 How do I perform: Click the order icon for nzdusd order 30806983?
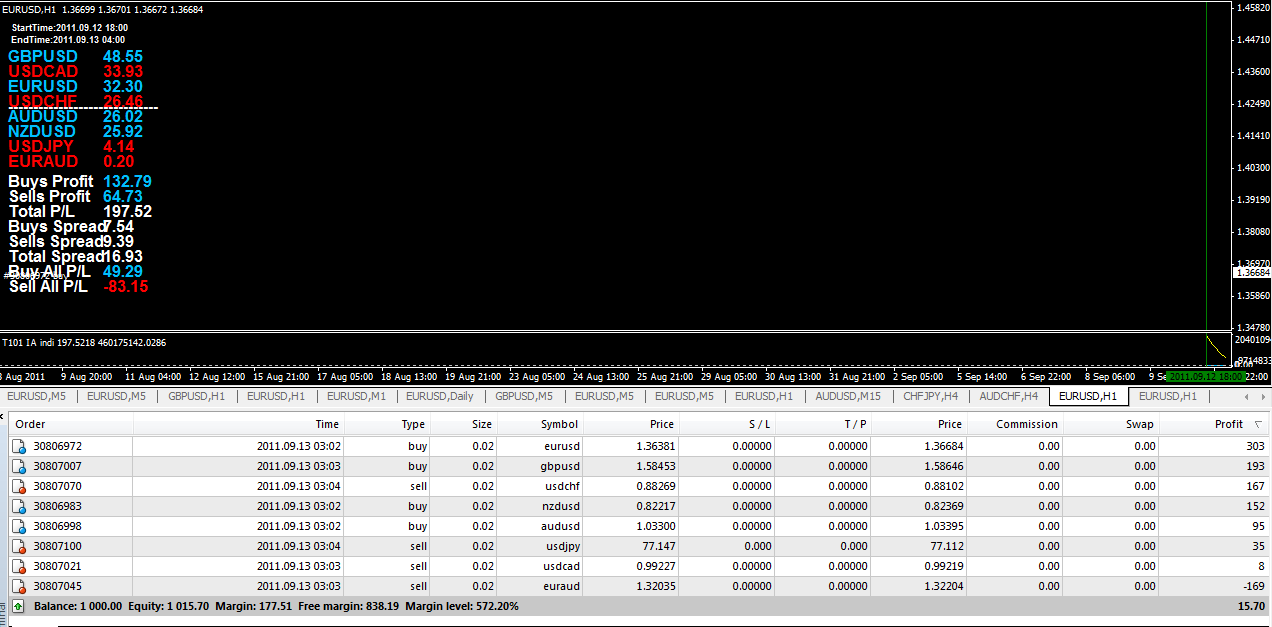coord(19,506)
